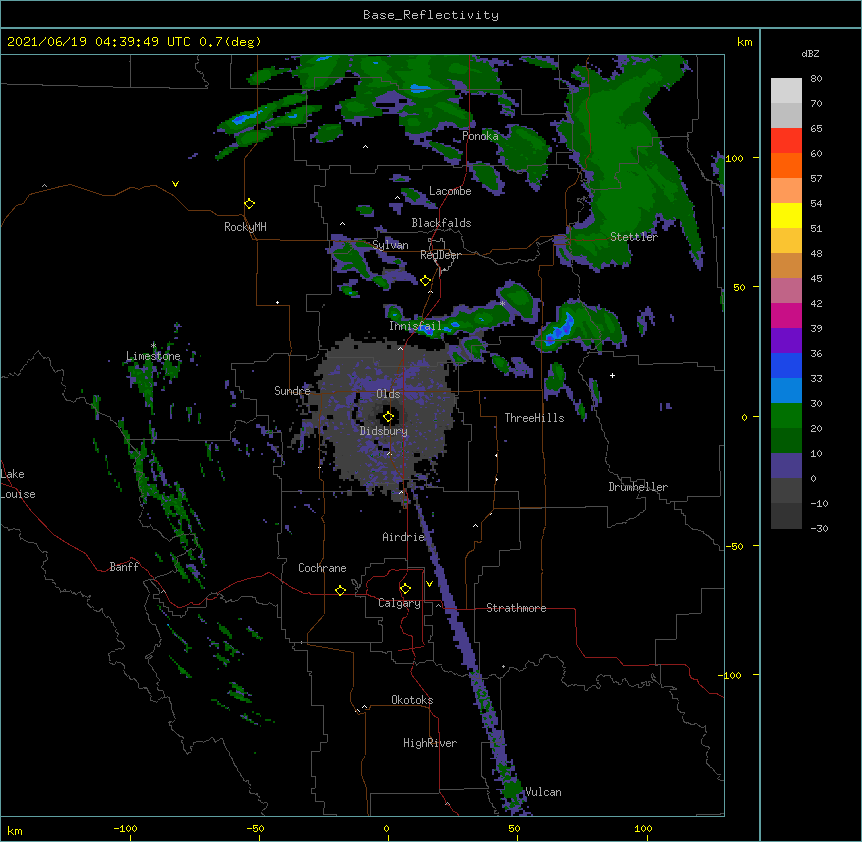This screenshot has height=842, width=862.
Task: Click the -50 tick on horizontal km axis
Action: tap(255, 829)
